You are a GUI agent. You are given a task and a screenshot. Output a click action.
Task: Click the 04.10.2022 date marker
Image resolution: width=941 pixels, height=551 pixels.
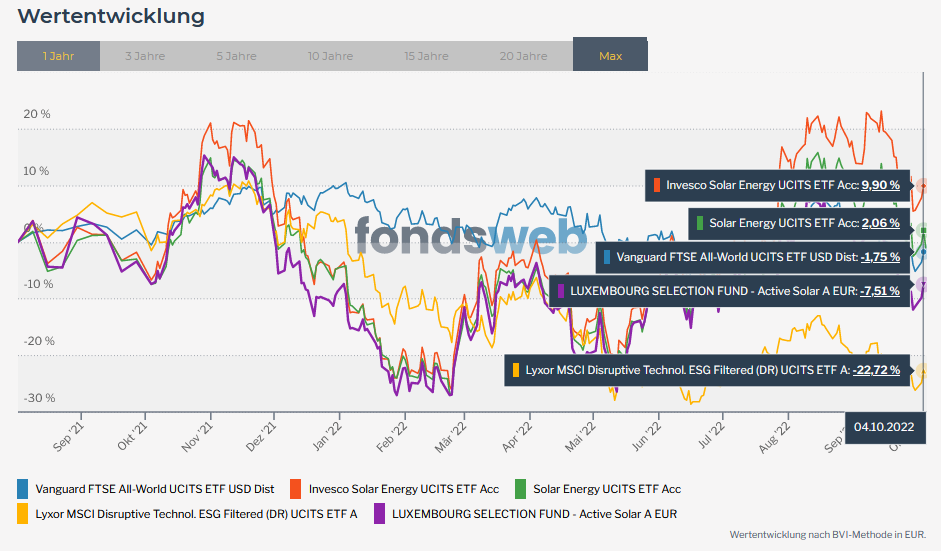(x=885, y=428)
